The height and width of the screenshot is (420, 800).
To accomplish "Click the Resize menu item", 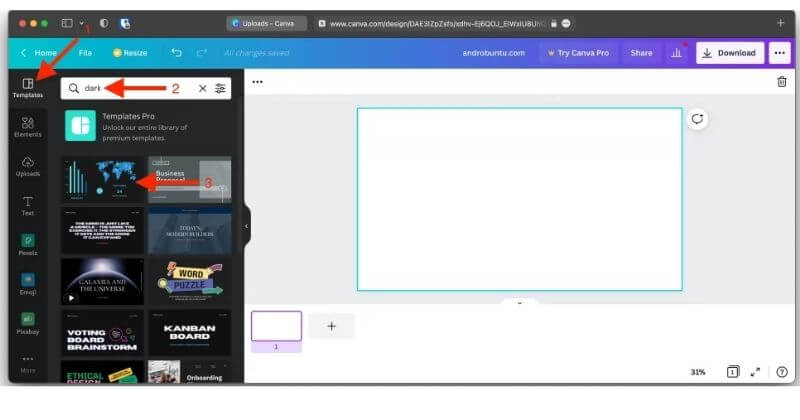I will click(130, 53).
